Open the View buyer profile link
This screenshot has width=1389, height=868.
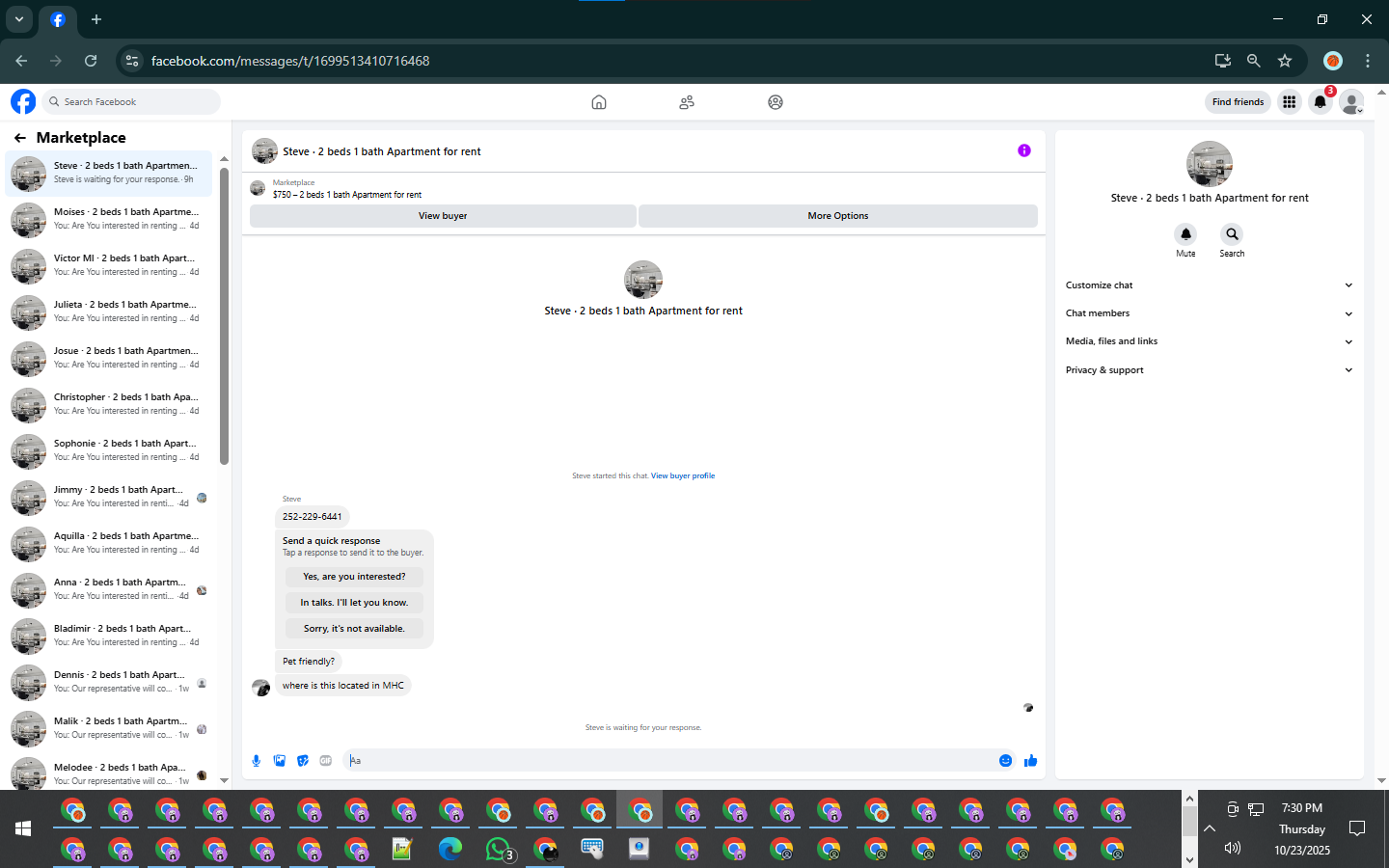[683, 475]
